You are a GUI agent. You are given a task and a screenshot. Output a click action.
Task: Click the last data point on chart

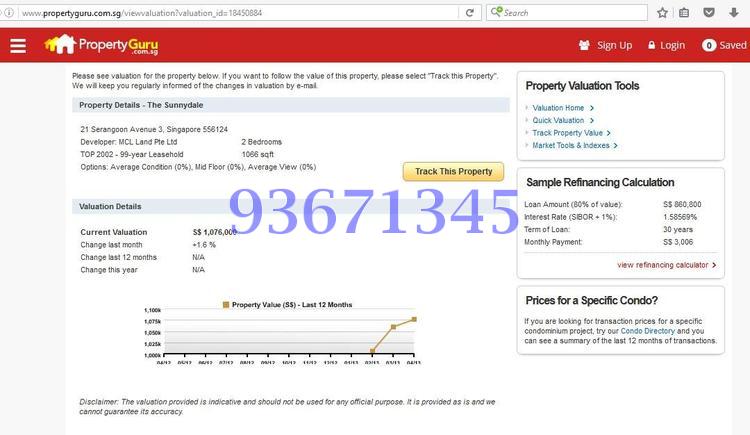(x=414, y=319)
